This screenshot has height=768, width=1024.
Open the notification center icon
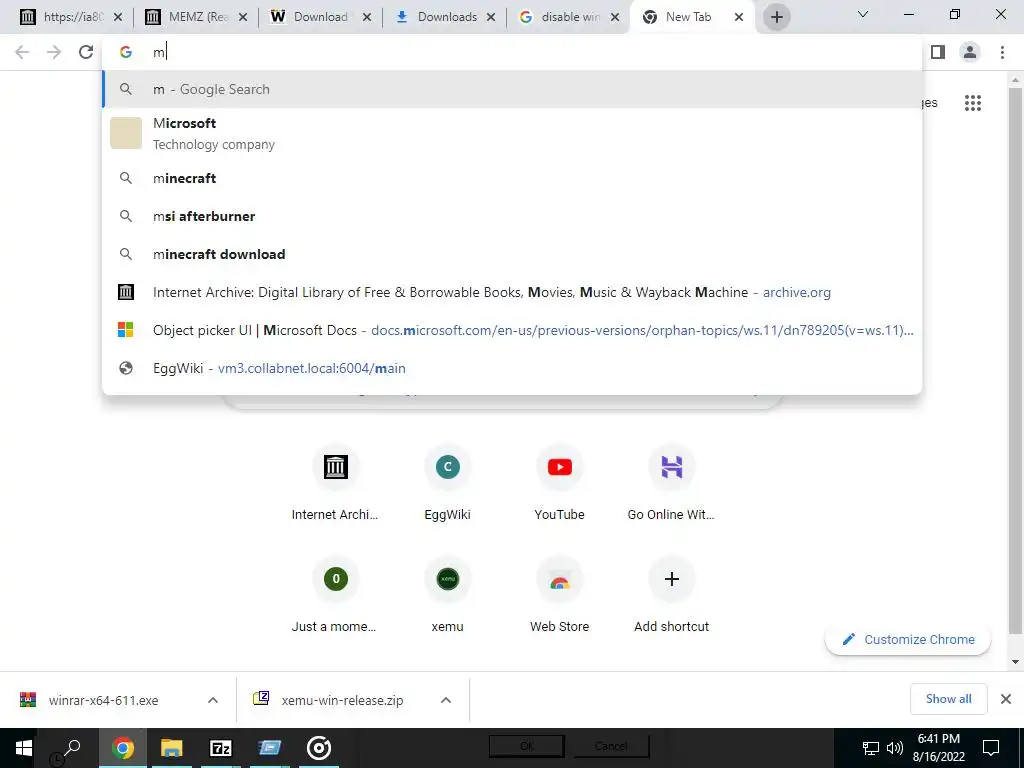click(991, 748)
